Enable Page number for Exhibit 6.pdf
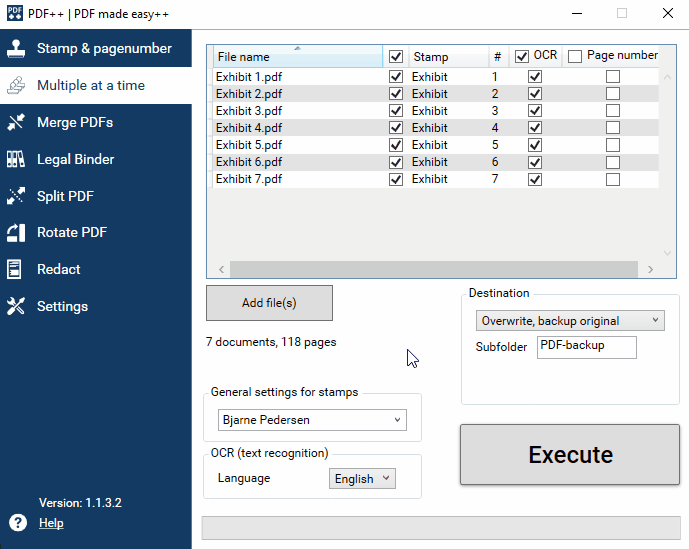The image size is (689, 549). click(613, 162)
